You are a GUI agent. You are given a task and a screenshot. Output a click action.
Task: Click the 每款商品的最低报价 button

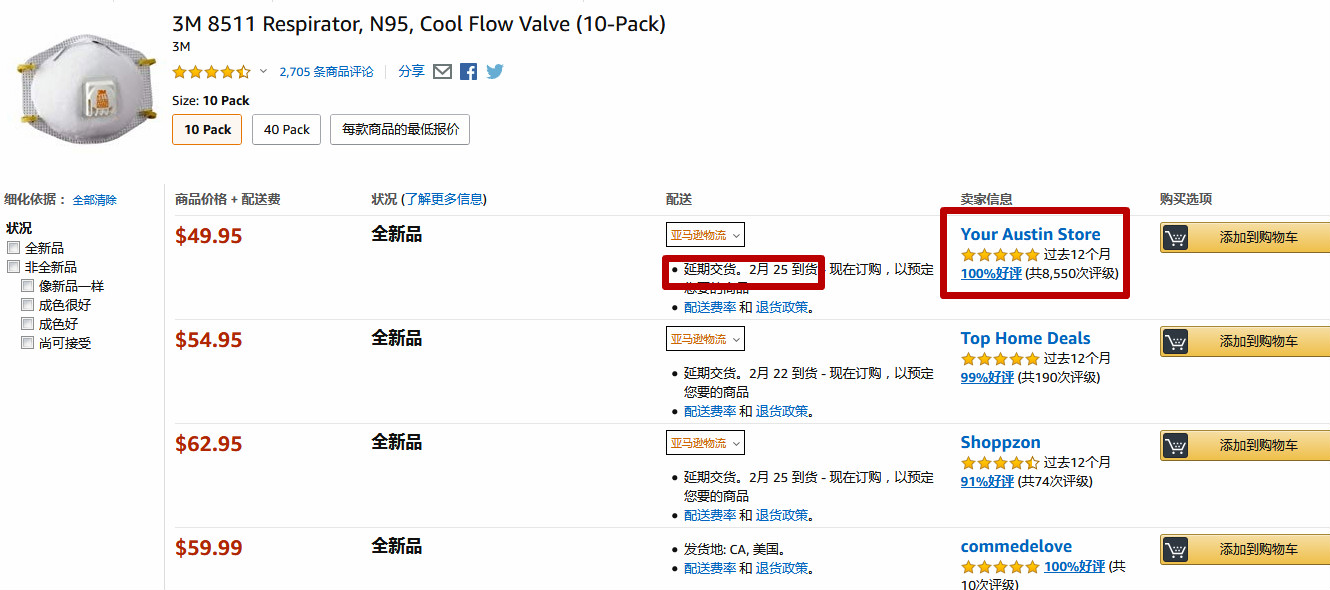[x=400, y=129]
